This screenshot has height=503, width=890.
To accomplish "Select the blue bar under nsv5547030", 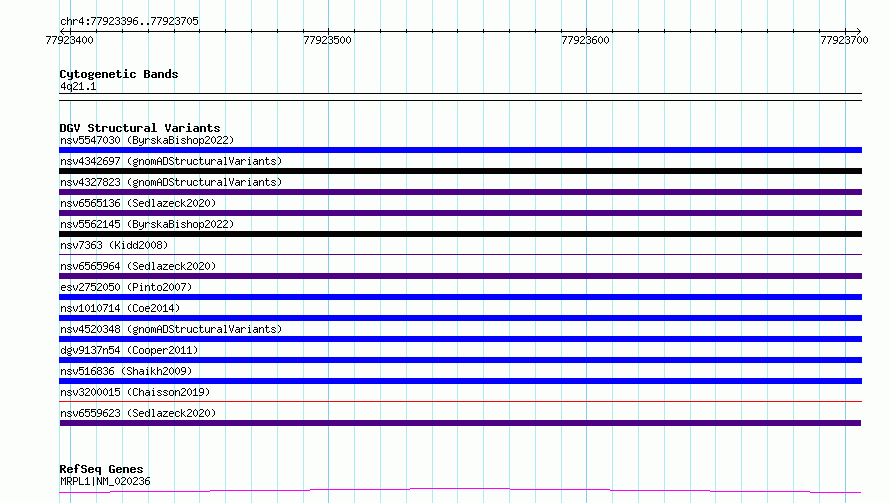I will 460,150.
